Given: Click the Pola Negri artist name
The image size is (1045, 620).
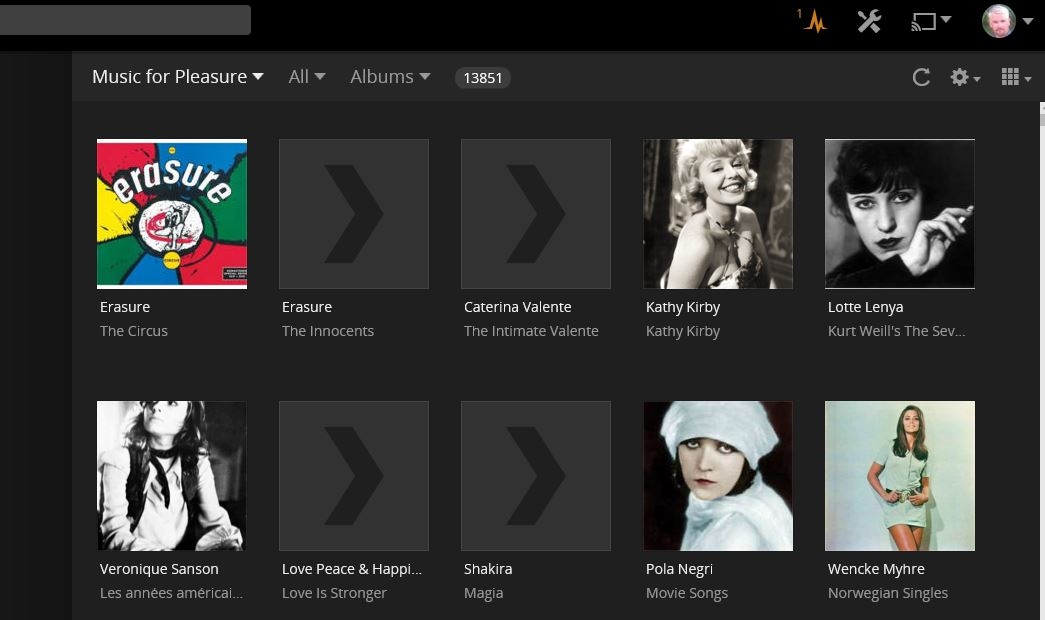Looking at the screenshot, I should [679, 569].
